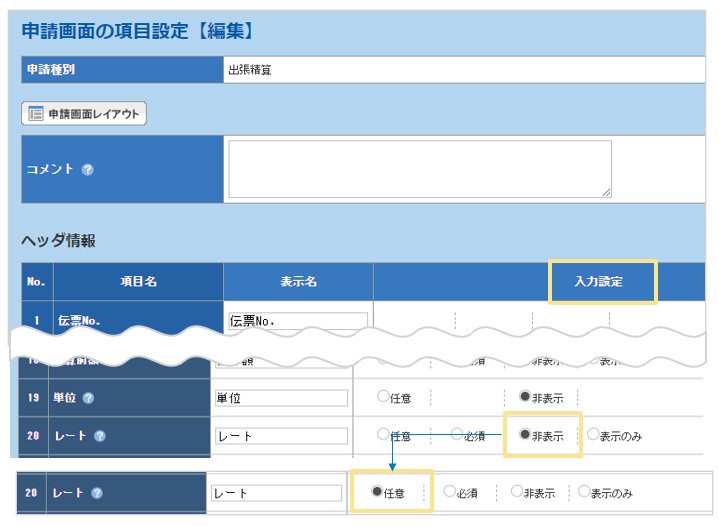Select 必須 radio in upper レート row

coord(457,434)
